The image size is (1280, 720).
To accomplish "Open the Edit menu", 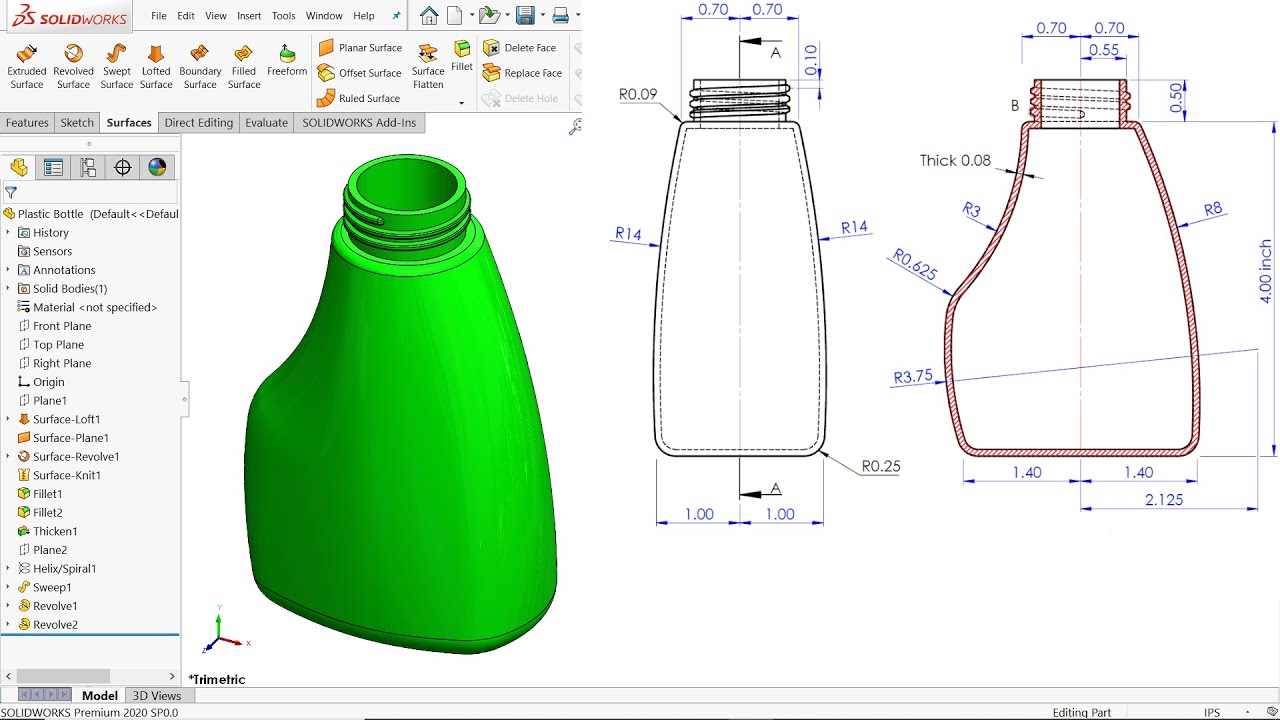I will pos(186,16).
